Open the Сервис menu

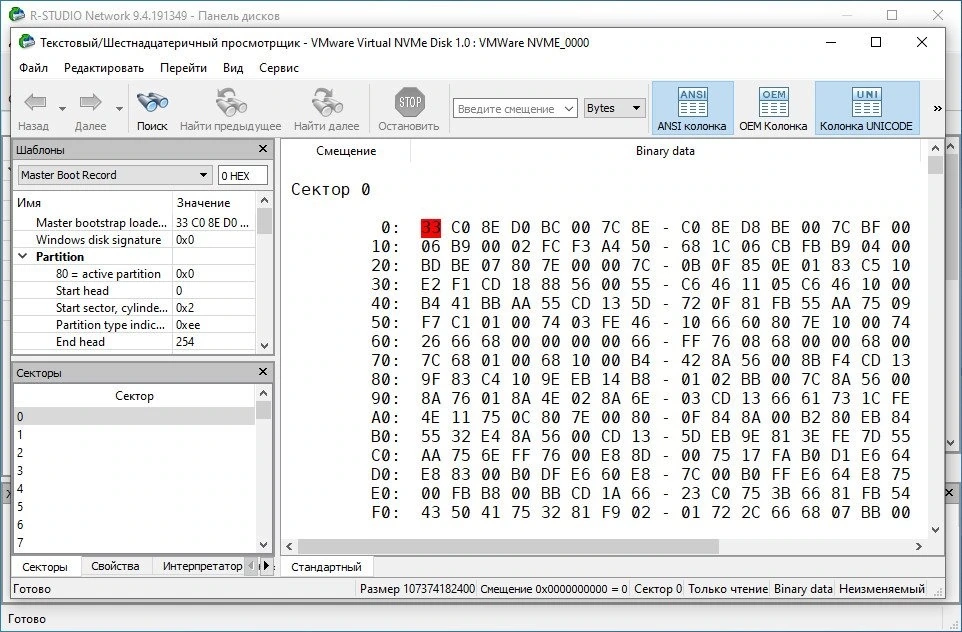279,68
